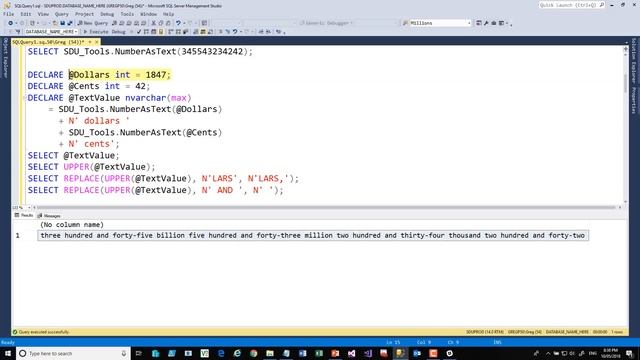Open Visual Studio purple icon on taskbar
Viewport: 640px width, 360px height.
tap(351, 353)
